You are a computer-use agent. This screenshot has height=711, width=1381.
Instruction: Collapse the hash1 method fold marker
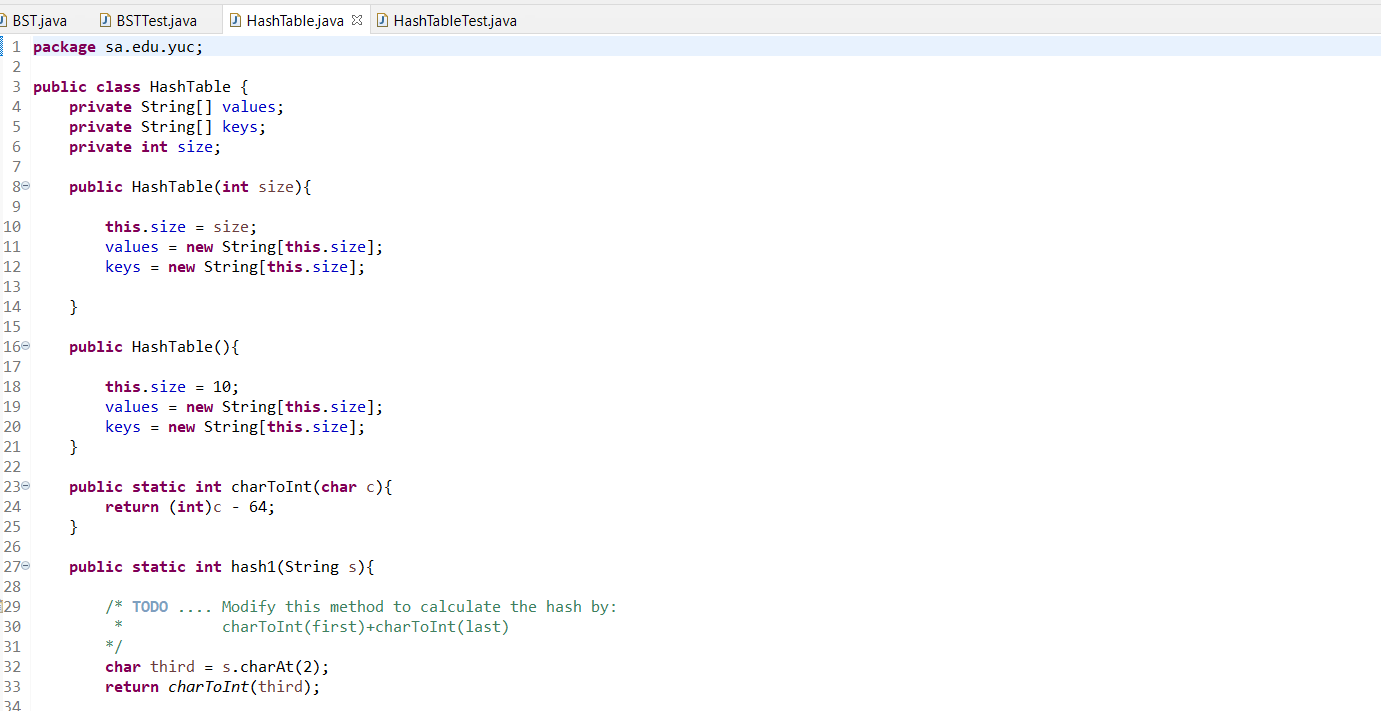[x=24, y=566]
